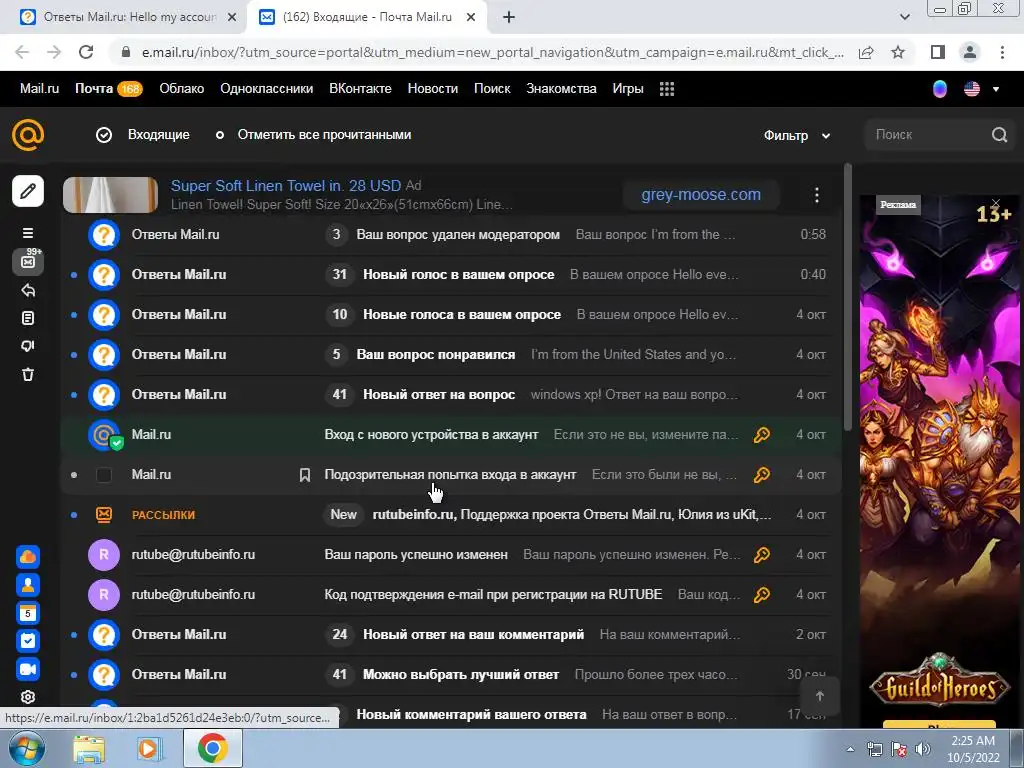This screenshot has width=1024, height=768.
Task: Open the tasks checkmark icon in the sidebar
Action: (28, 641)
